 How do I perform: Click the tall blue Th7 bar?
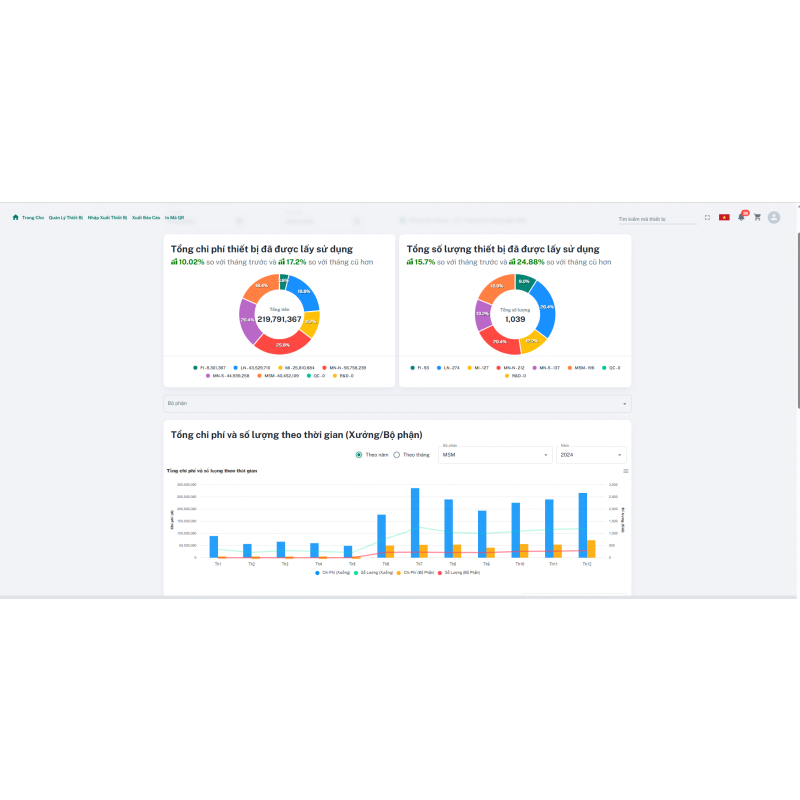point(415,523)
